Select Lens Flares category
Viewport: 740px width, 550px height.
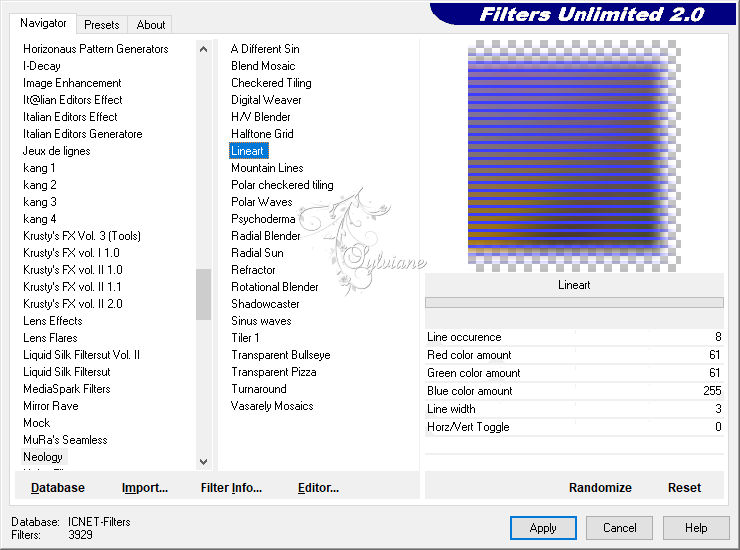pos(50,338)
